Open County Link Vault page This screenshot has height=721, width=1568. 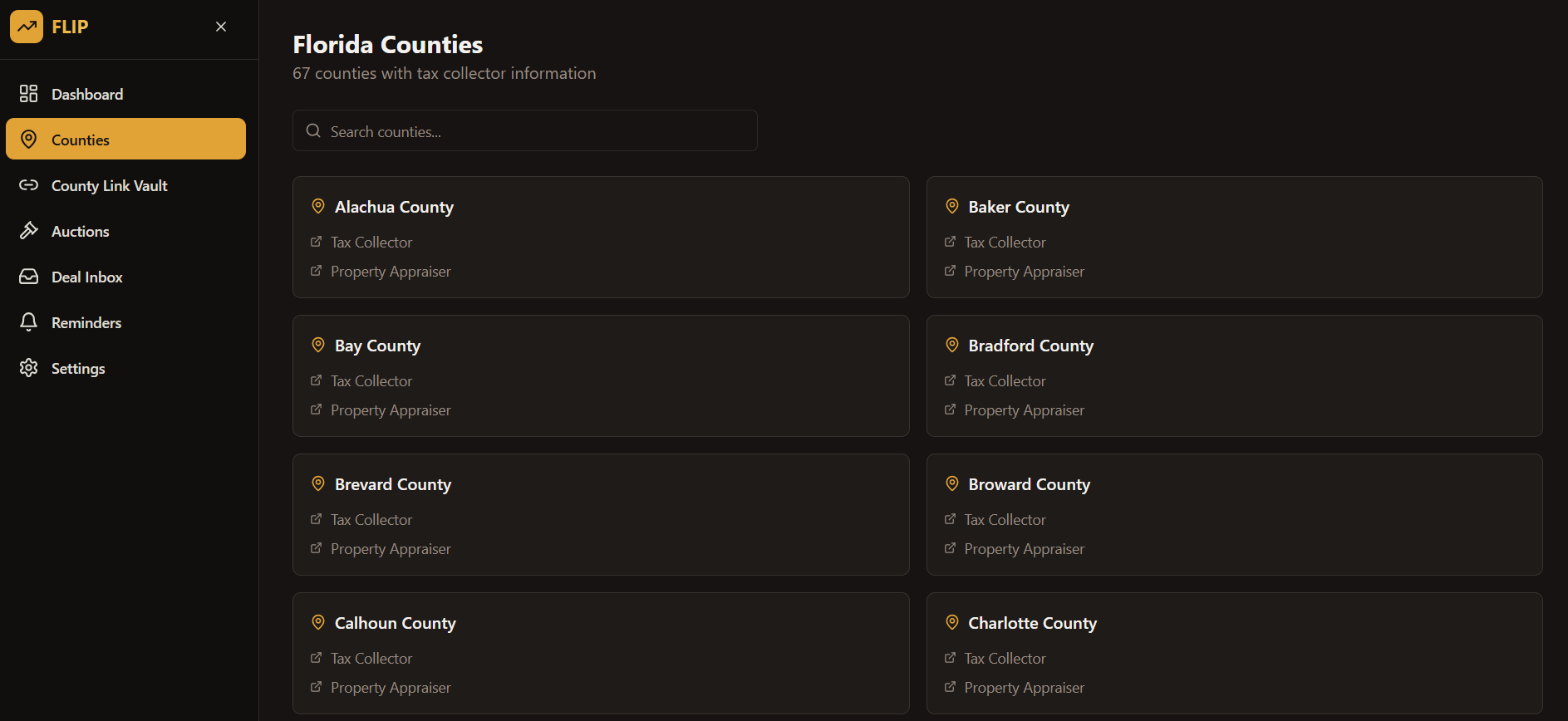coord(125,185)
